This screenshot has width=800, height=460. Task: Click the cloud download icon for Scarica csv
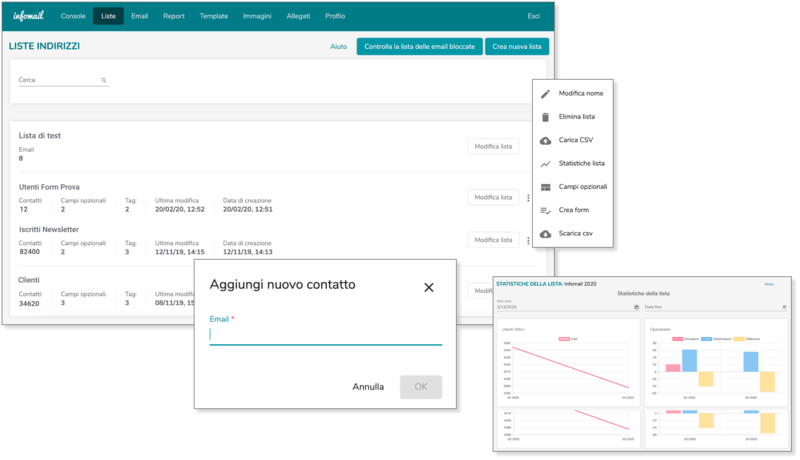[545, 234]
